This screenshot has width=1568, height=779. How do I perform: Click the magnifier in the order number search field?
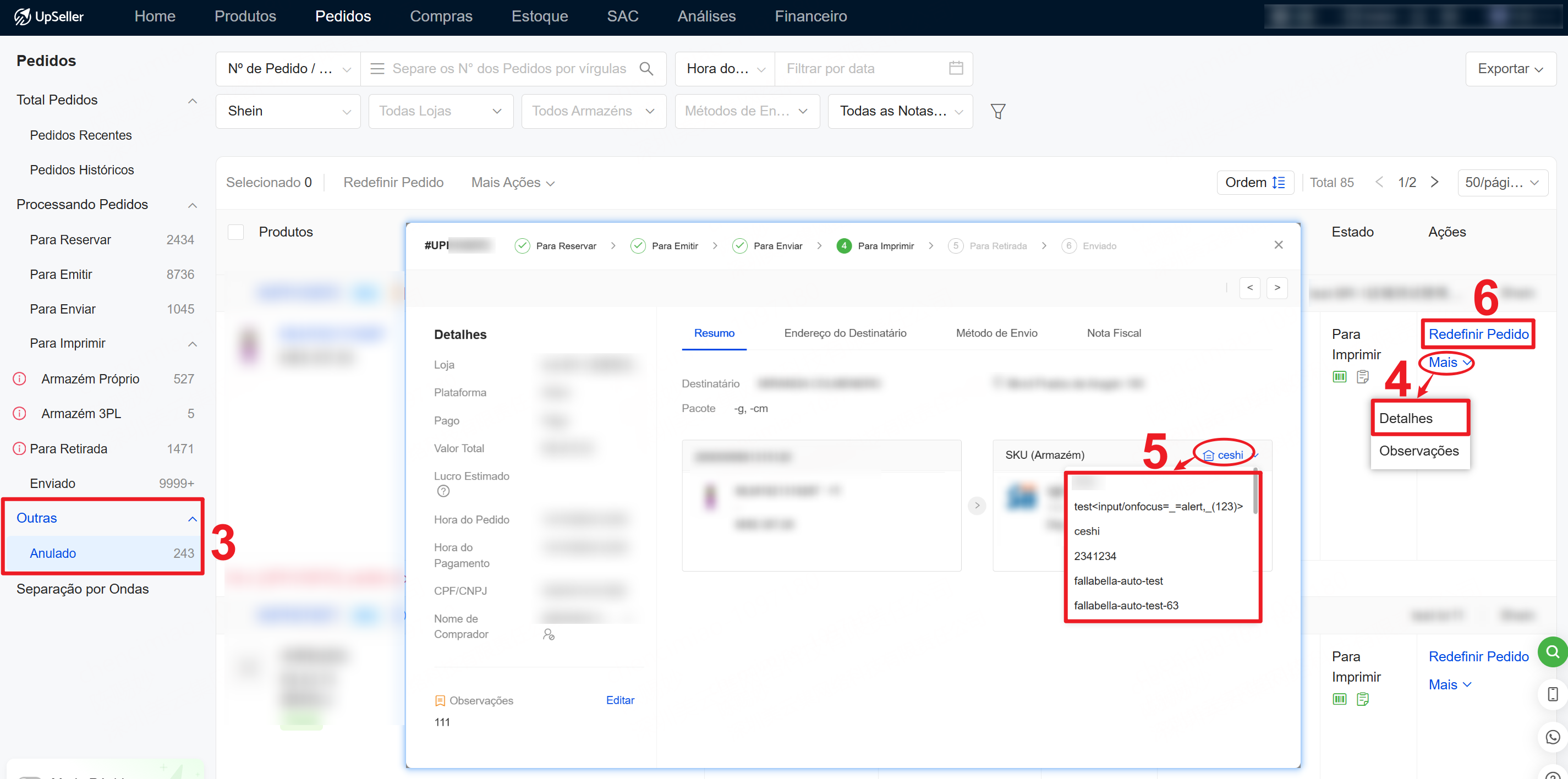pos(646,68)
